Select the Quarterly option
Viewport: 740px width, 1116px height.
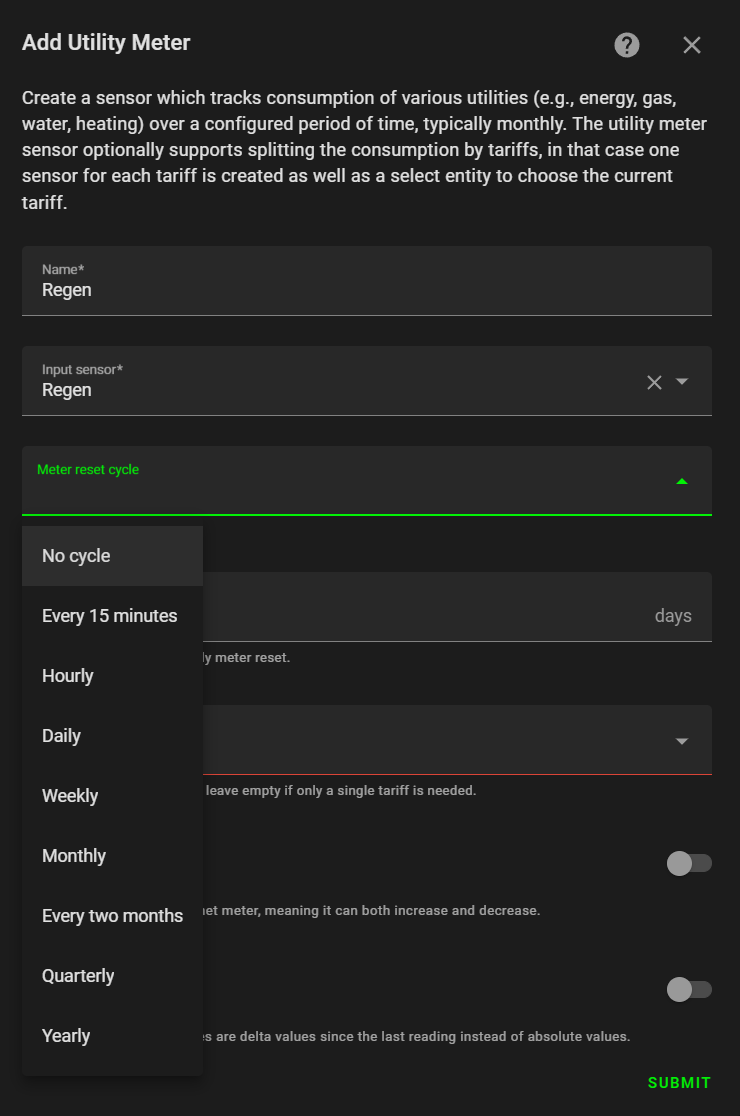[112, 976]
